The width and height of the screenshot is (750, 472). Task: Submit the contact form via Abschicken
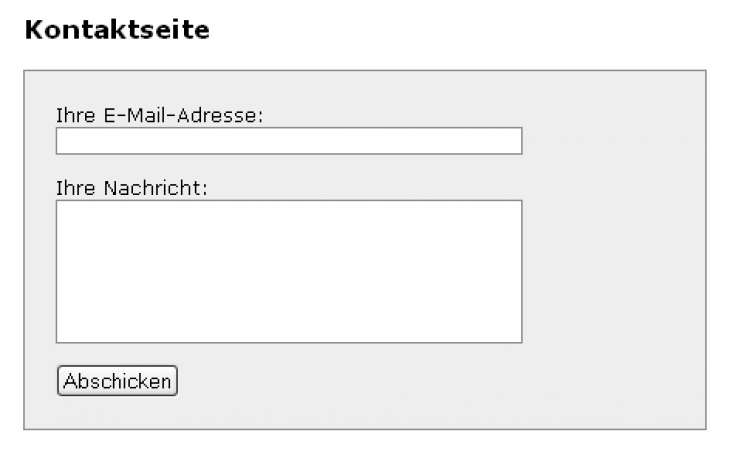point(117,381)
